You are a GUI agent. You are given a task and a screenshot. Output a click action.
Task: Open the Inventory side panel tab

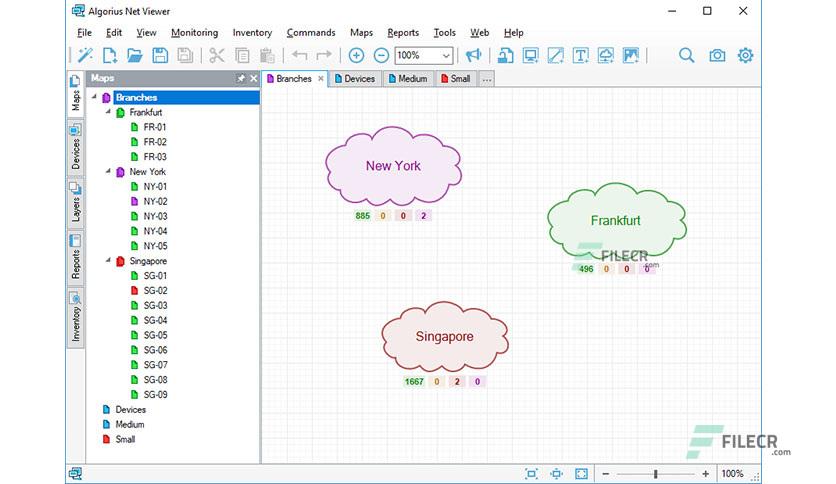tap(76, 317)
